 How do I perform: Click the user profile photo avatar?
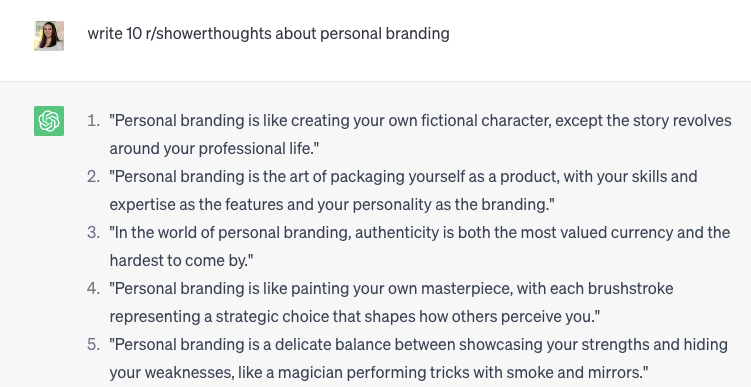(49, 36)
